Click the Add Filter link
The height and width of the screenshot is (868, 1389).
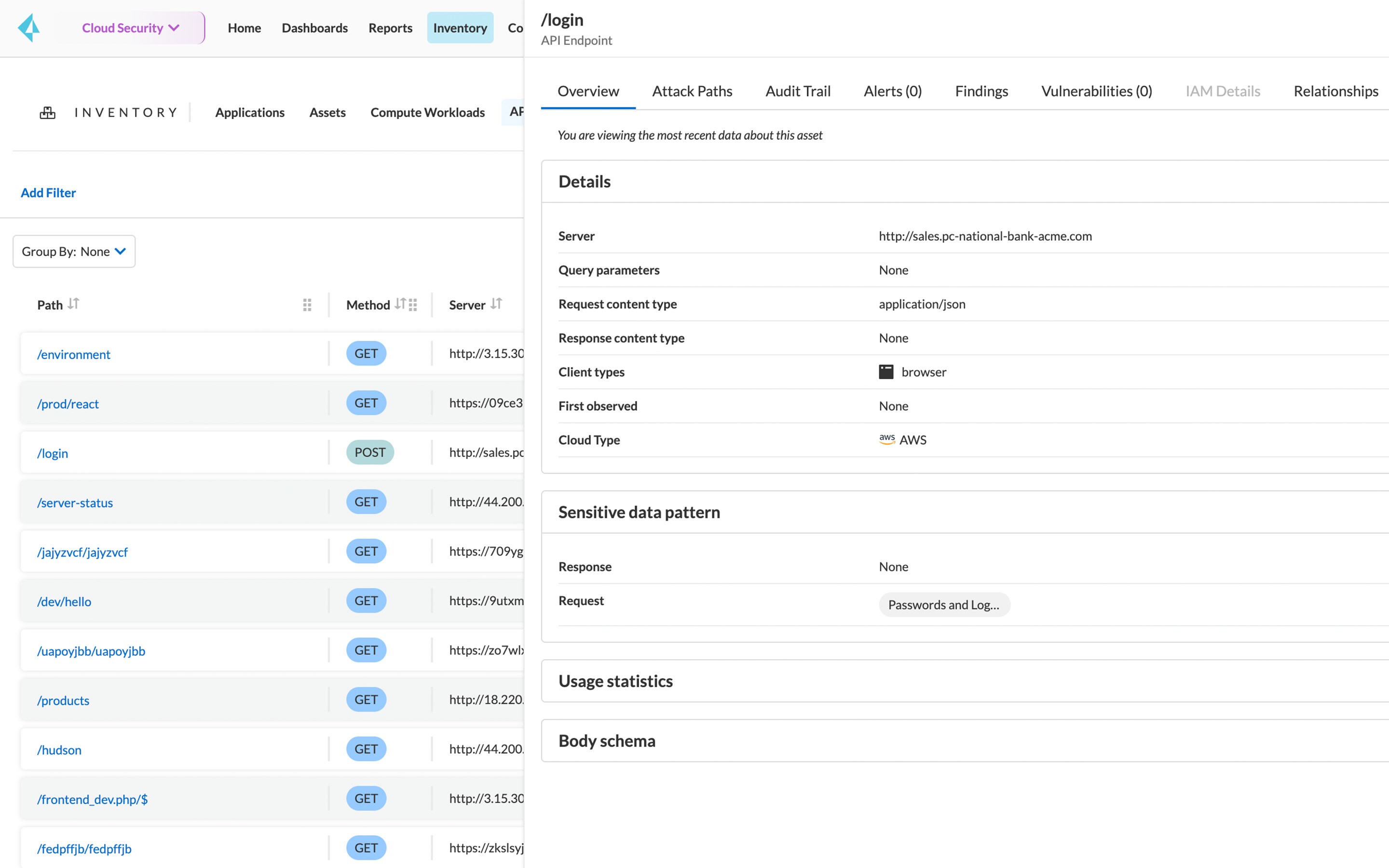coord(48,192)
